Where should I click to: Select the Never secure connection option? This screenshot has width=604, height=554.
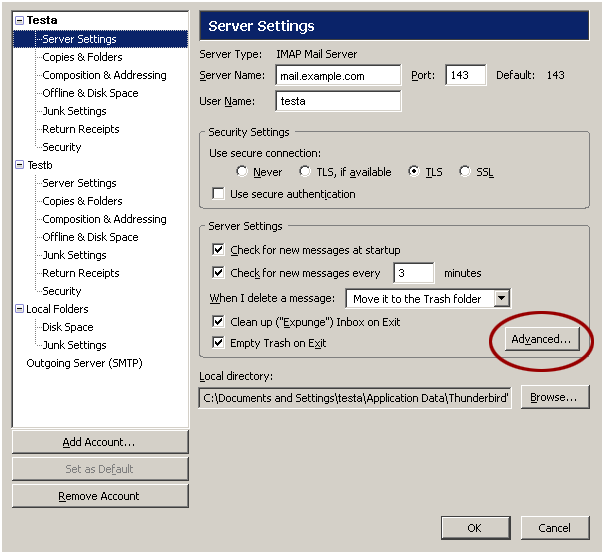coord(242,171)
